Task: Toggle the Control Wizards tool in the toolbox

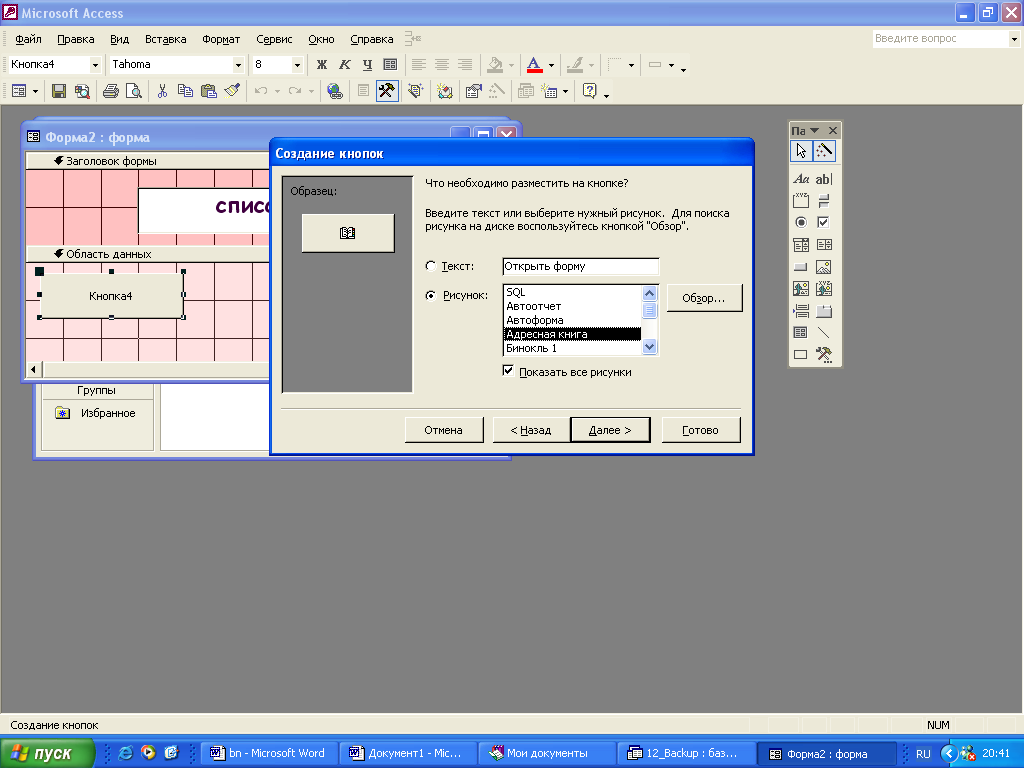Action: tap(824, 151)
